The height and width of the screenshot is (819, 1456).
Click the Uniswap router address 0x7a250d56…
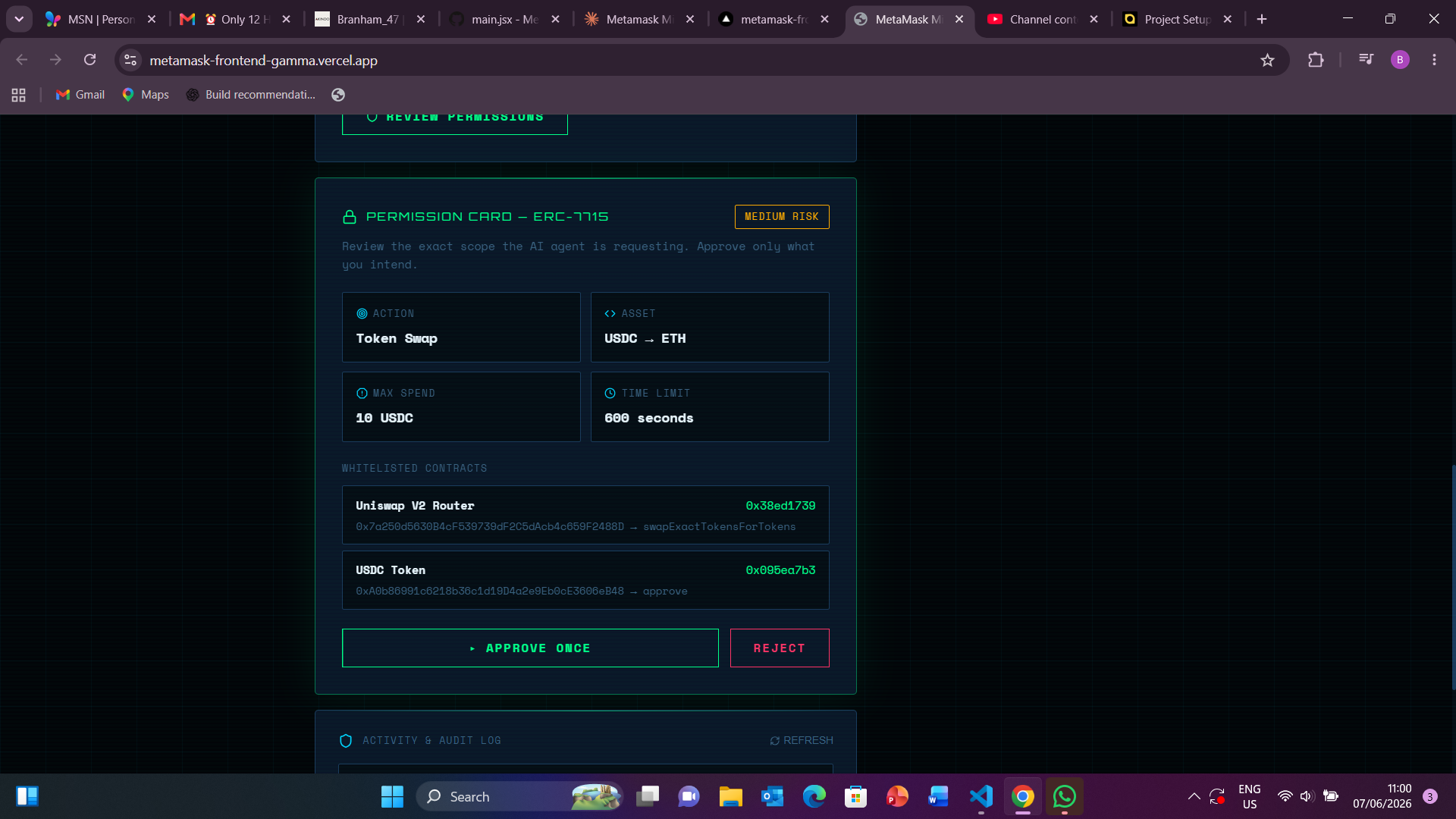(490, 527)
